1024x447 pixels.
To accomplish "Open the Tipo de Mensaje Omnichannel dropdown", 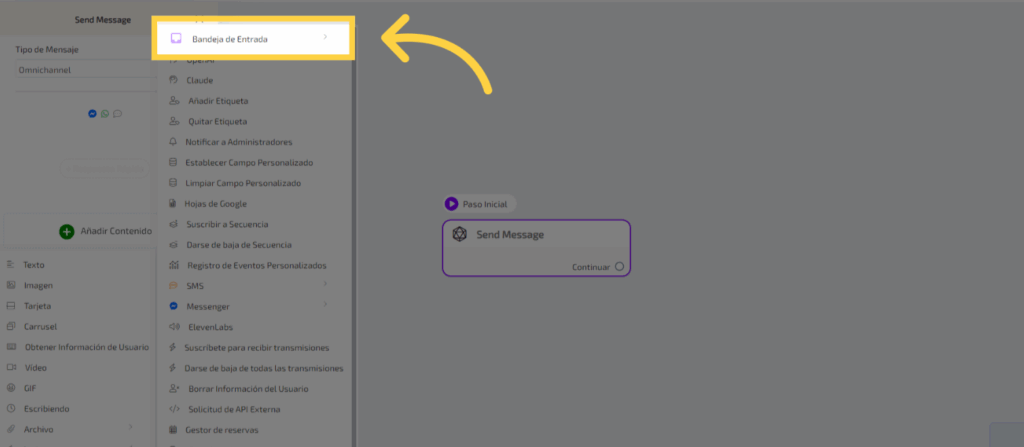I will click(x=80, y=70).
